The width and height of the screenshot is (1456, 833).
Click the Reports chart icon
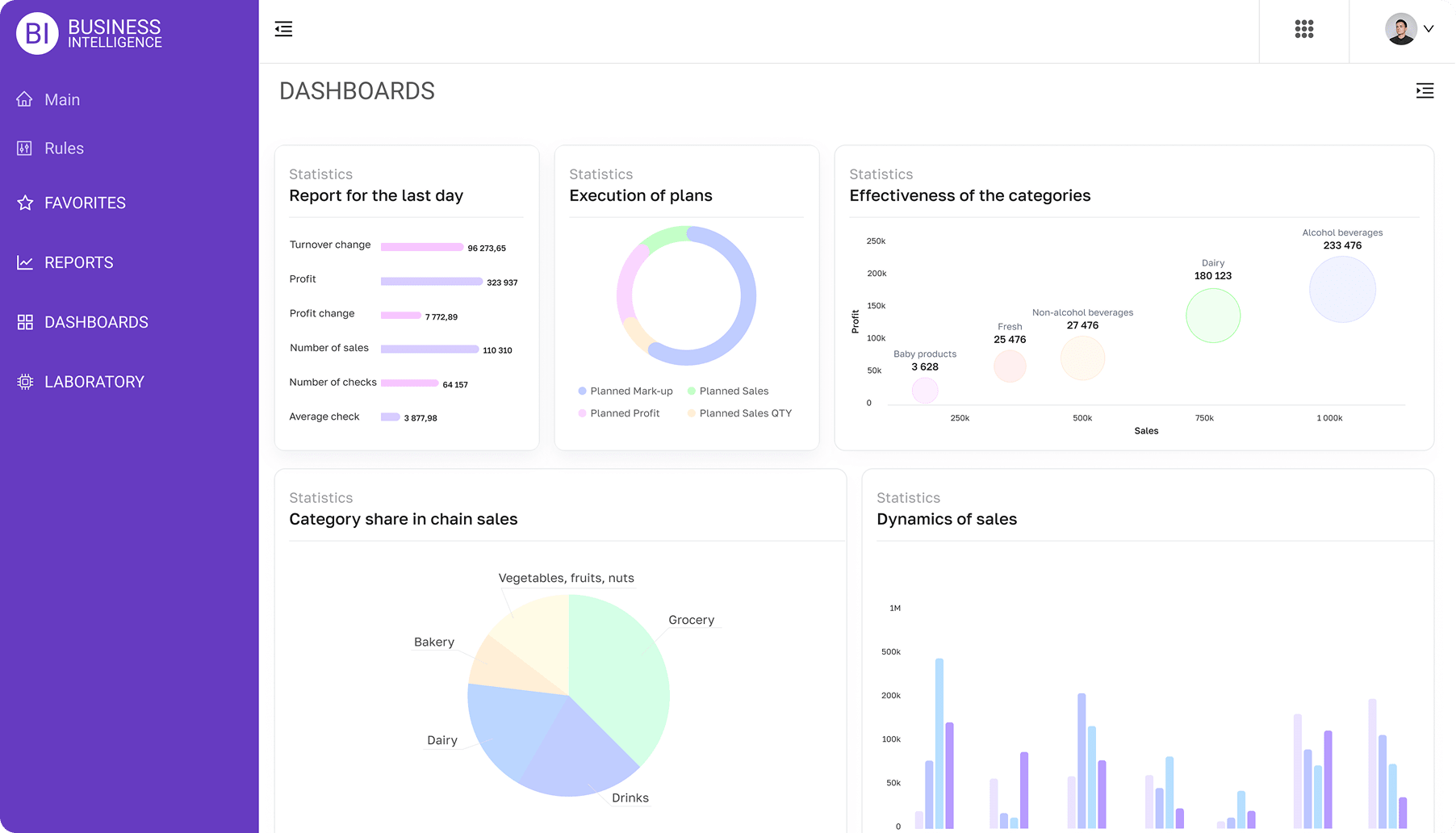tap(25, 262)
